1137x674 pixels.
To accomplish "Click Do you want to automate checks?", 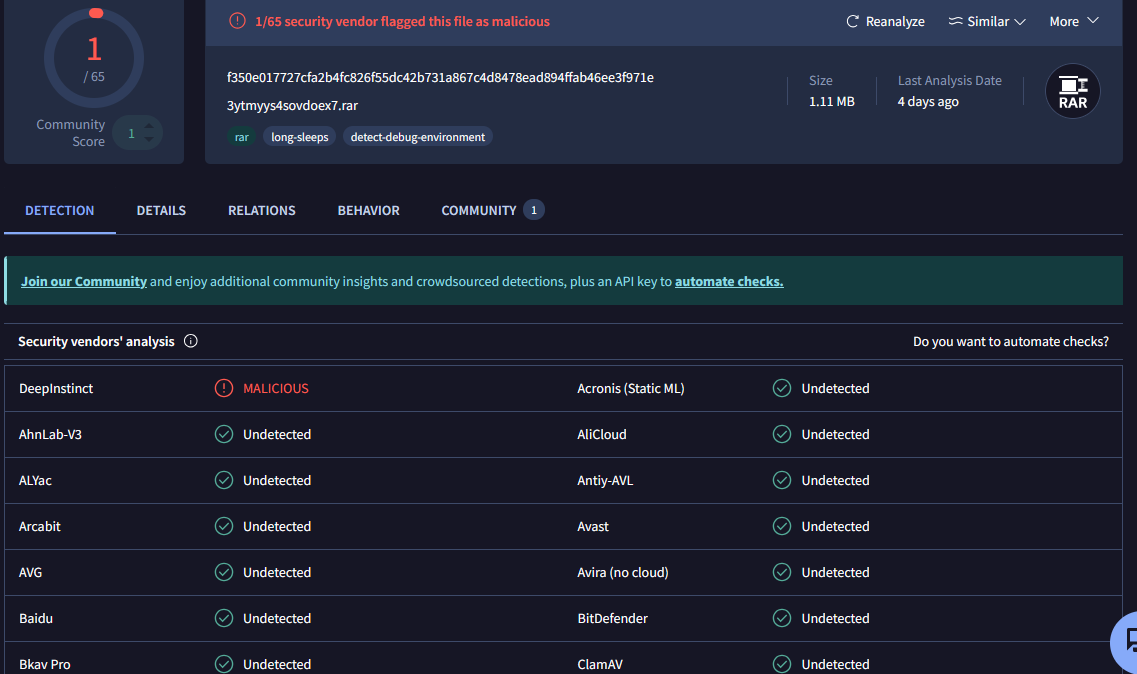I will click(x=1011, y=341).
